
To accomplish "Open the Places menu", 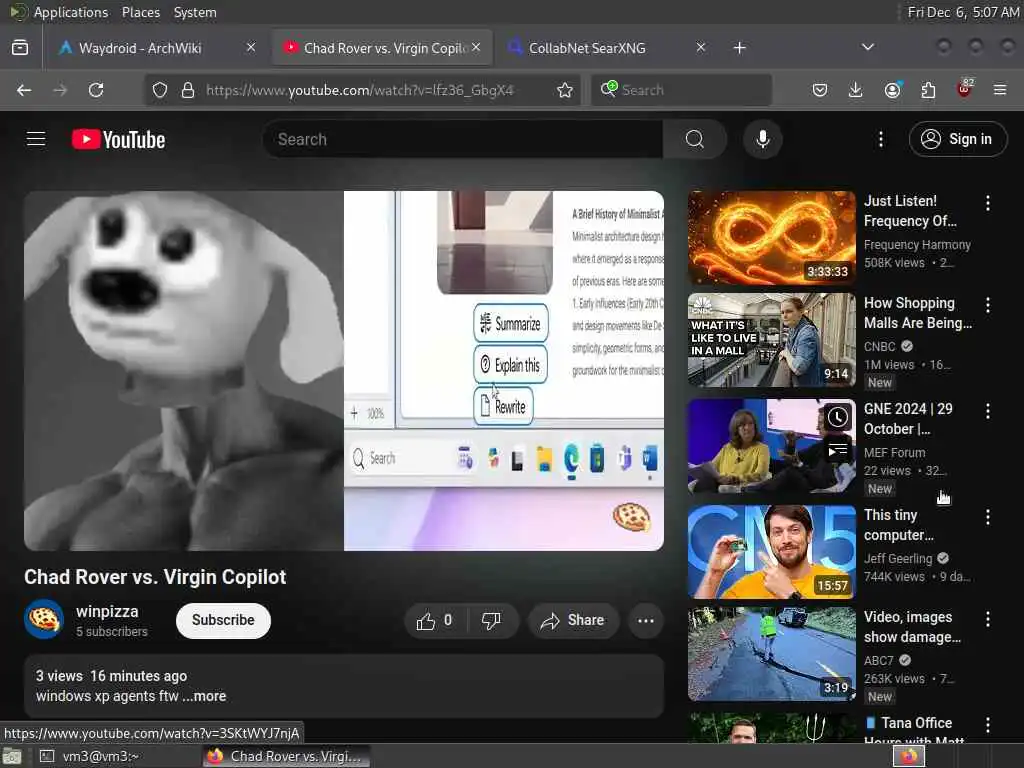I will (x=140, y=12).
